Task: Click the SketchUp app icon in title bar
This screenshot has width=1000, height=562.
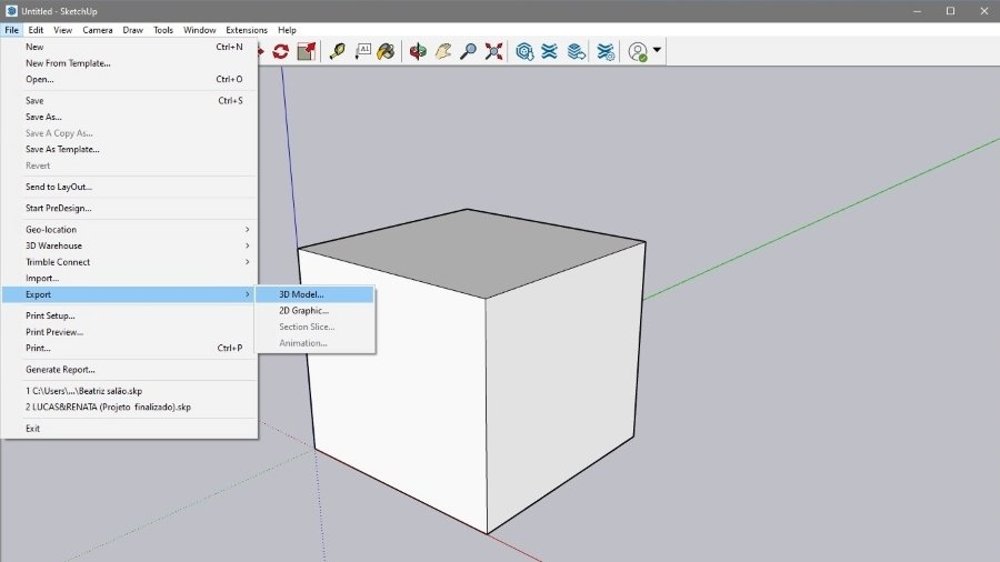Action: tap(11, 11)
